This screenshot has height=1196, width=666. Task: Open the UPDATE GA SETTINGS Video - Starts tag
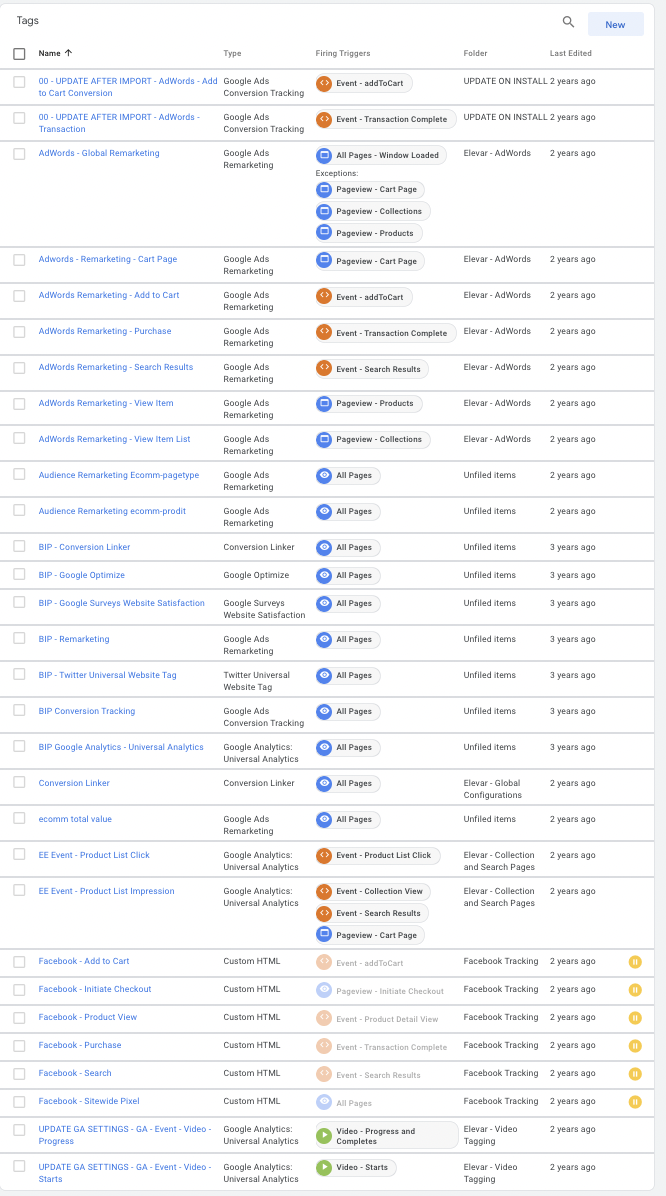[x=125, y=1173]
